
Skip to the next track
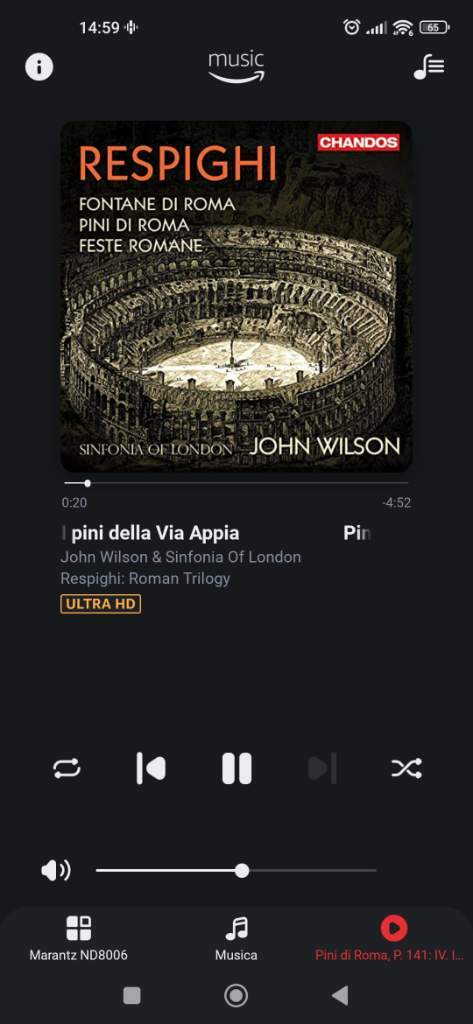322,768
